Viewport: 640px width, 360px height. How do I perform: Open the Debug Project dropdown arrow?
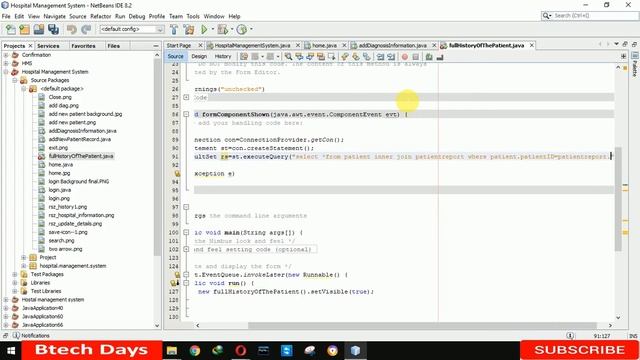tap(232, 29)
